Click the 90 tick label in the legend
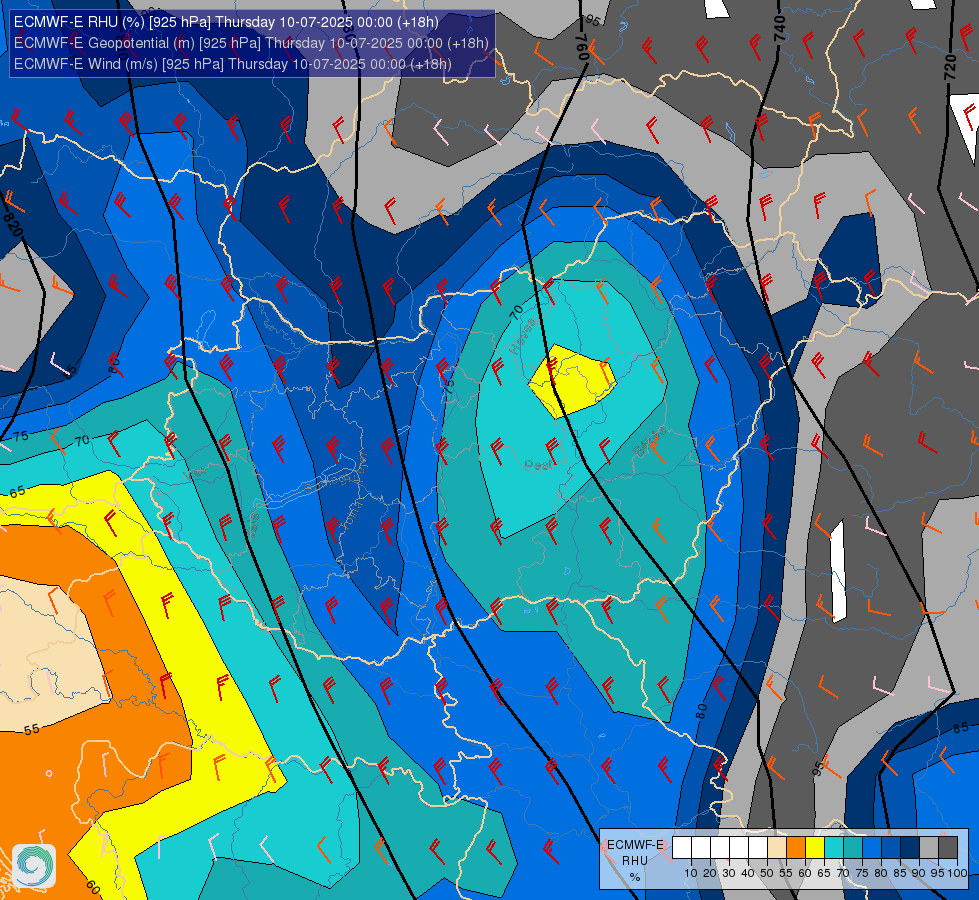This screenshot has width=979, height=900. click(919, 873)
